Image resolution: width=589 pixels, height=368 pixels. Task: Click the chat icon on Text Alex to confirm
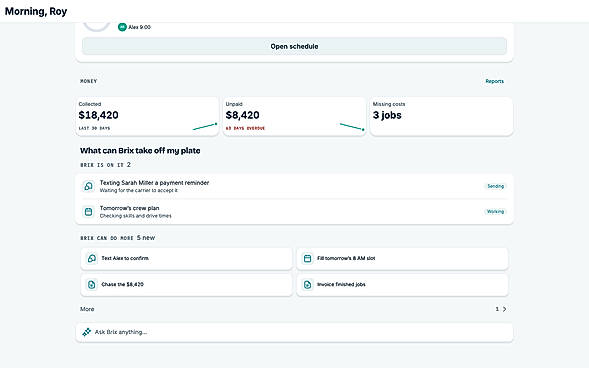pyautogui.click(x=92, y=258)
